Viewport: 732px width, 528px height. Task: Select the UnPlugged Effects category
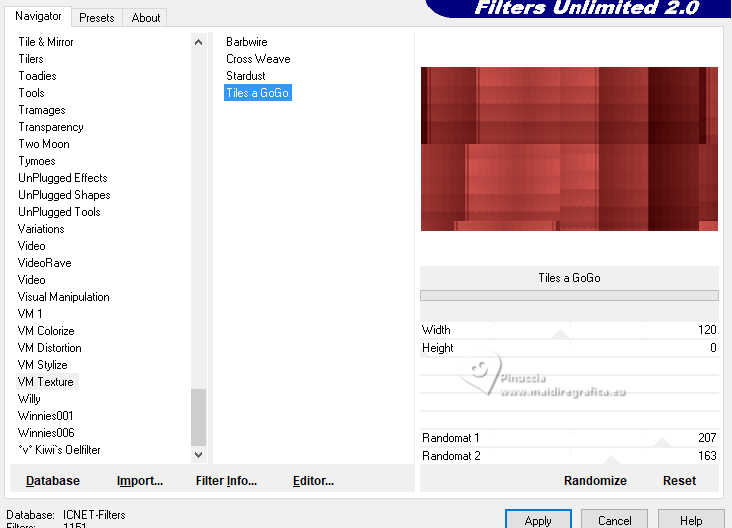click(63, 178)
